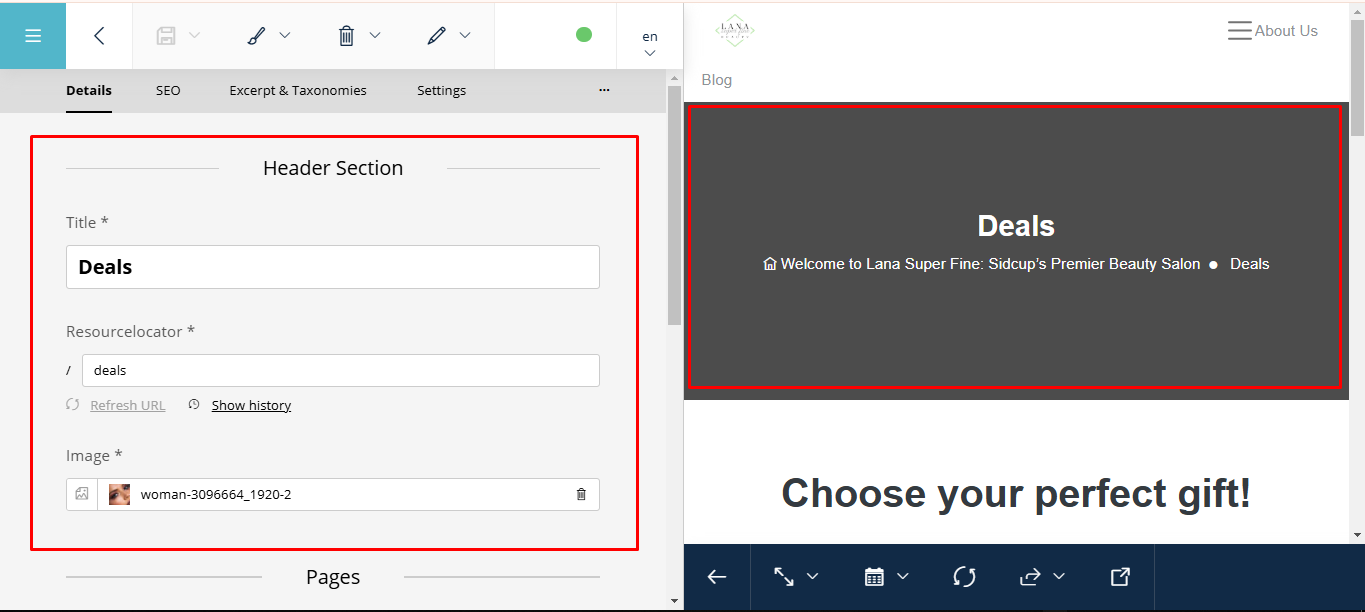Viewport: 1365px width, 612px height.
Task: Expand the preview share options dropdown
Action: (1041, 576)
